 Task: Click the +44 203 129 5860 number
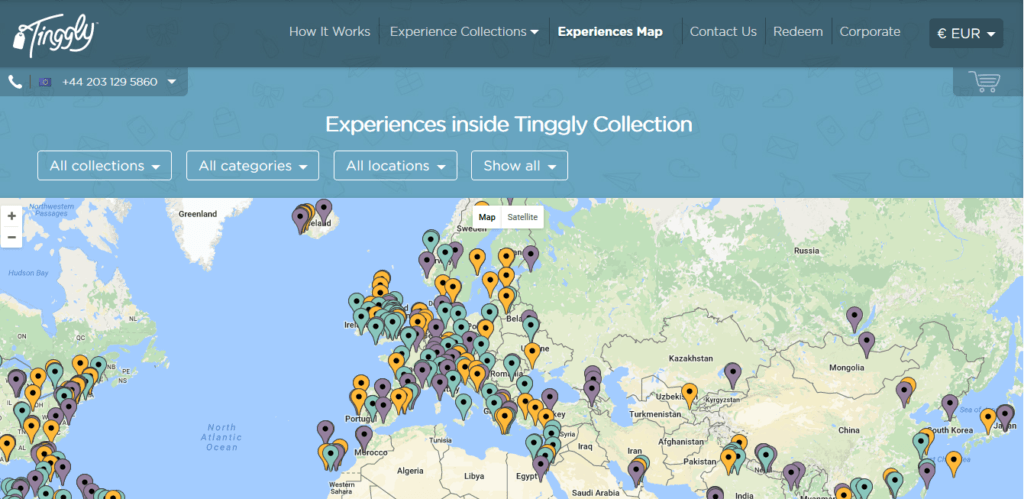click(x=110, y=82)
